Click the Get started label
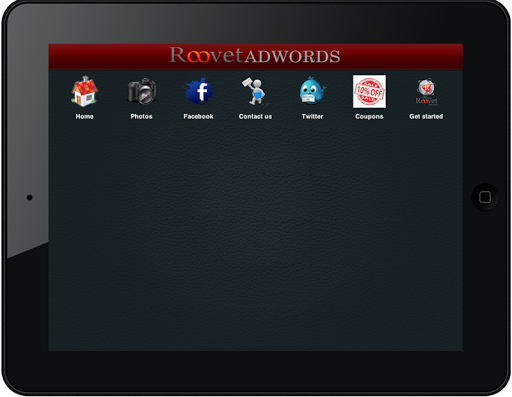The image size is (512, 397). [x=426, y=116]
